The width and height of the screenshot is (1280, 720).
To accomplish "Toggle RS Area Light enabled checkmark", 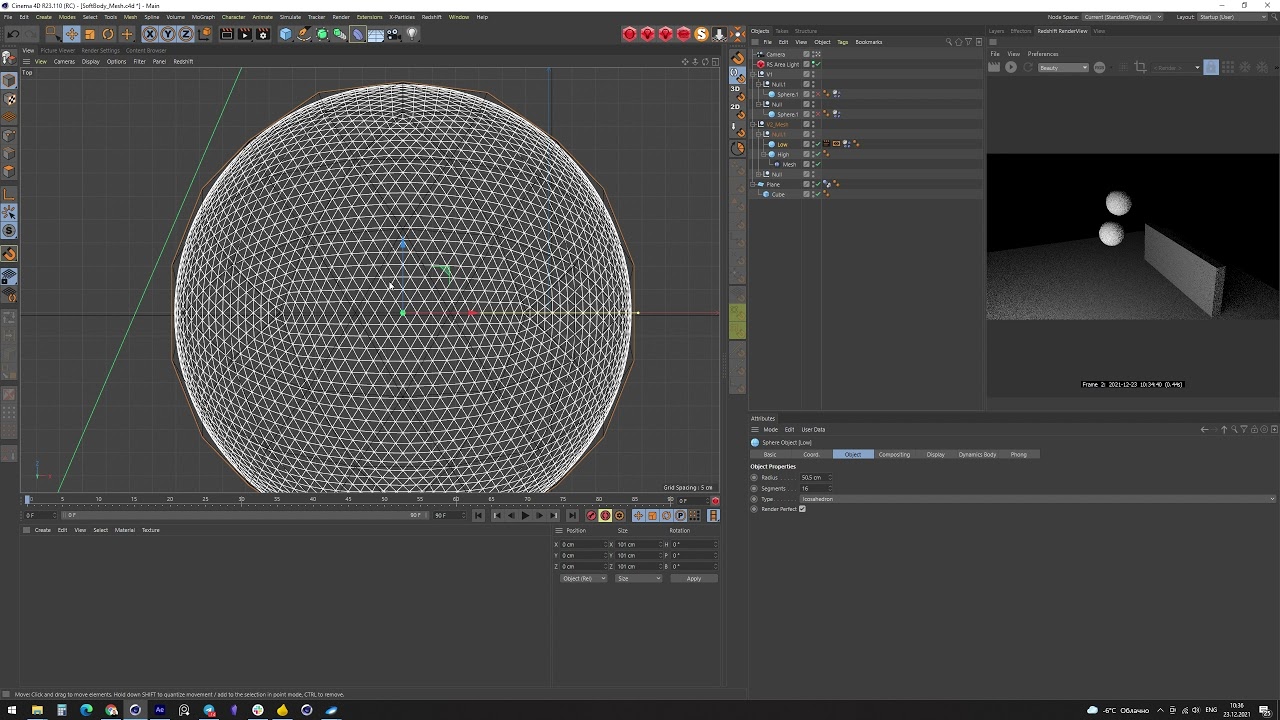I will [817, 64].
